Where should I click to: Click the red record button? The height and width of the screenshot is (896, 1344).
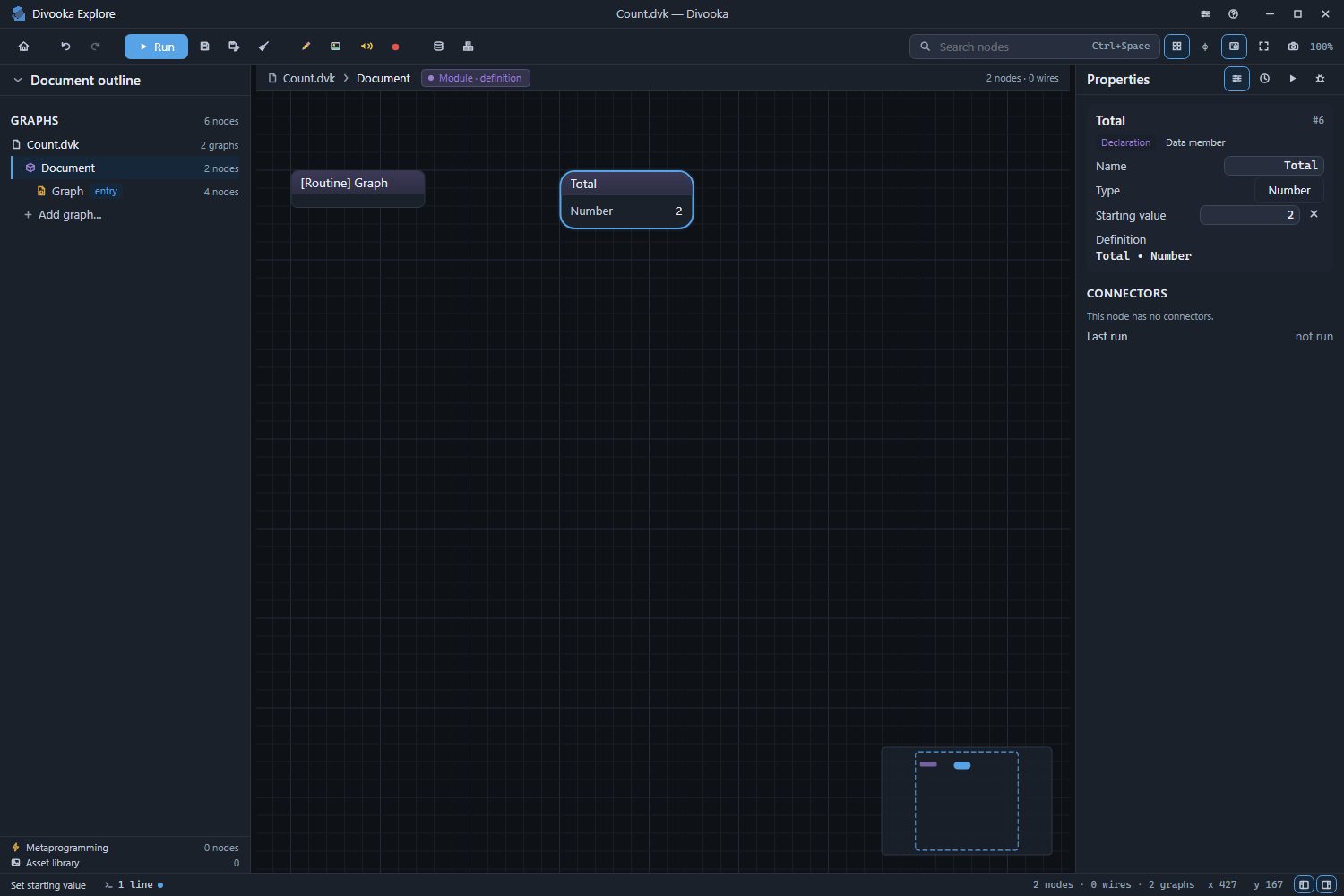point(395,47)
